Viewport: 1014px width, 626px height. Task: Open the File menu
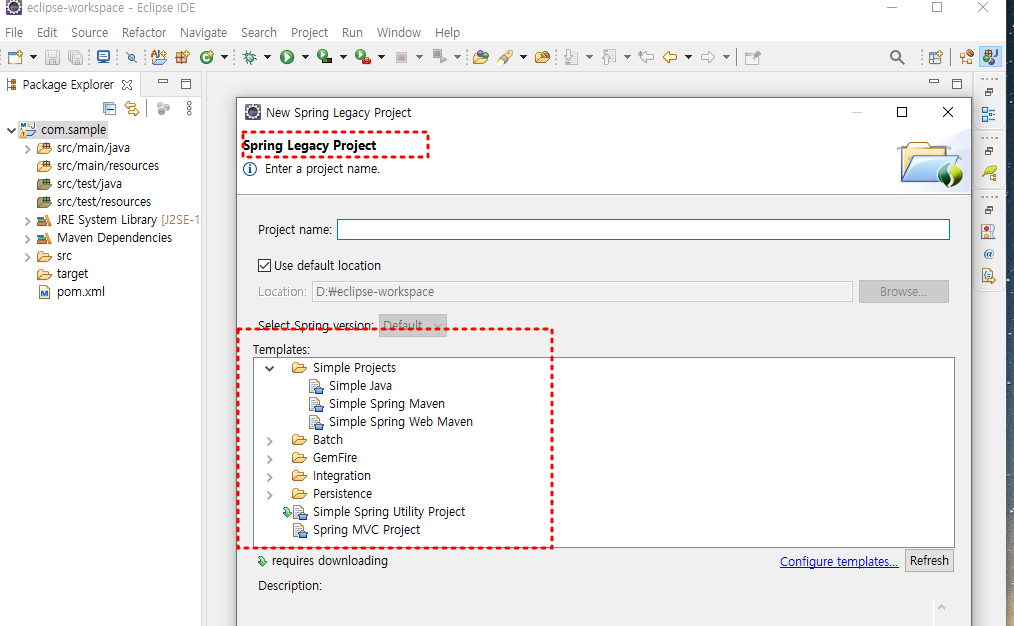pos(14,32)
